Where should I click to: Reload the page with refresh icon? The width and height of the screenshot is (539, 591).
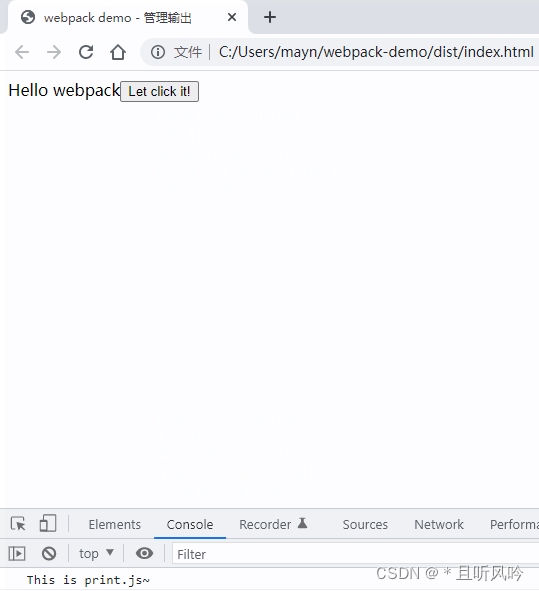(86, 52)
